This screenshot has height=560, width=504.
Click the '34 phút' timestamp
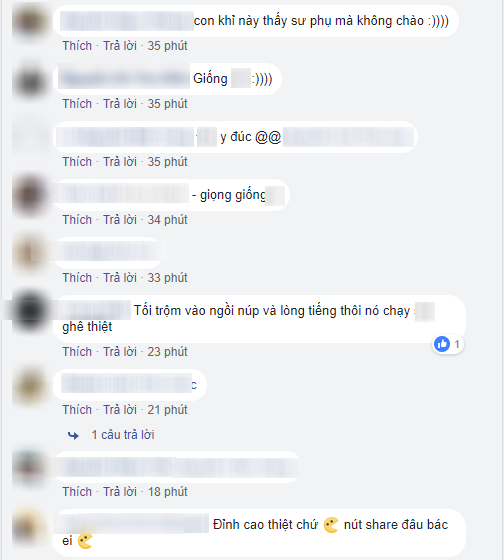pyautogui.click(x=168, y=220)
